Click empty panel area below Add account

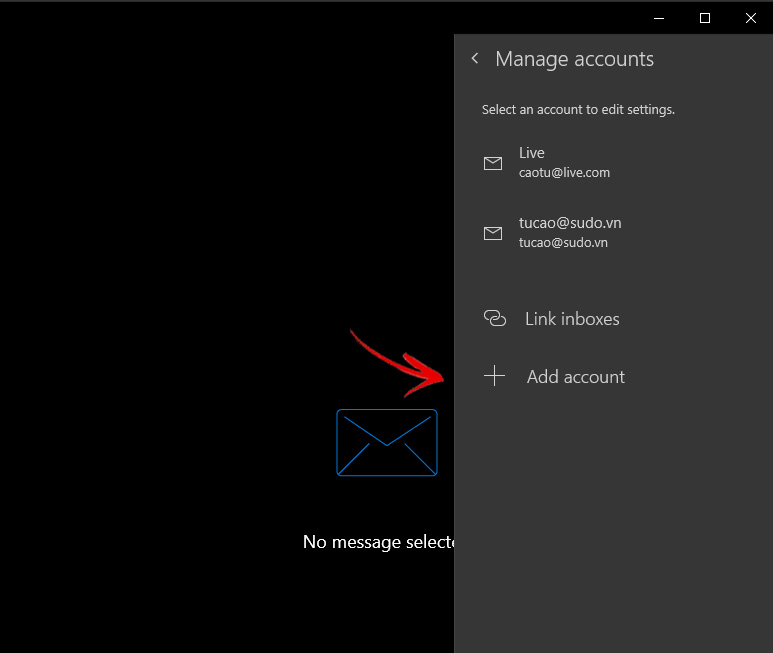[x=612, y=520]
